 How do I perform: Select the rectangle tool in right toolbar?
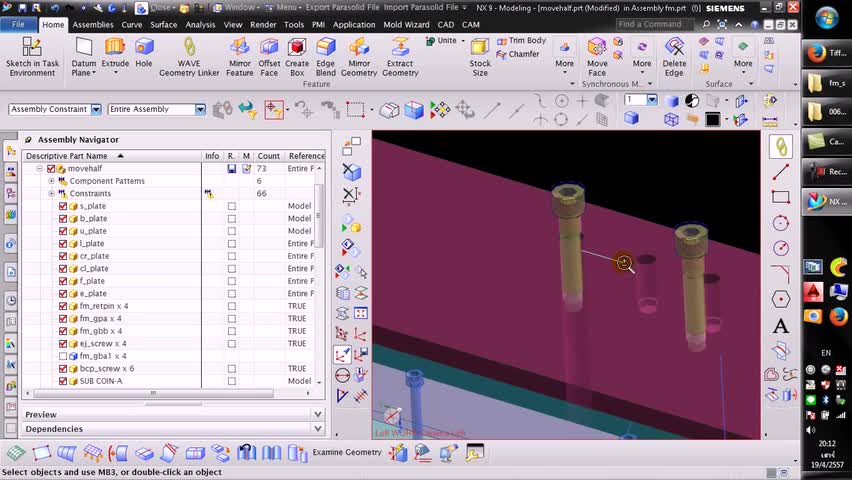[x=781, y=197]
